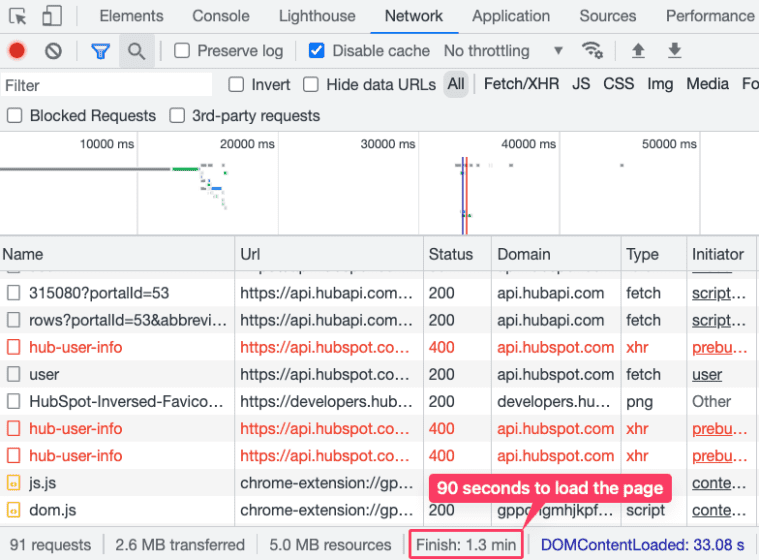Viewport: 759px width, 560px height.
Task: Click the Filter text input field
Action: tap(106, 85)
